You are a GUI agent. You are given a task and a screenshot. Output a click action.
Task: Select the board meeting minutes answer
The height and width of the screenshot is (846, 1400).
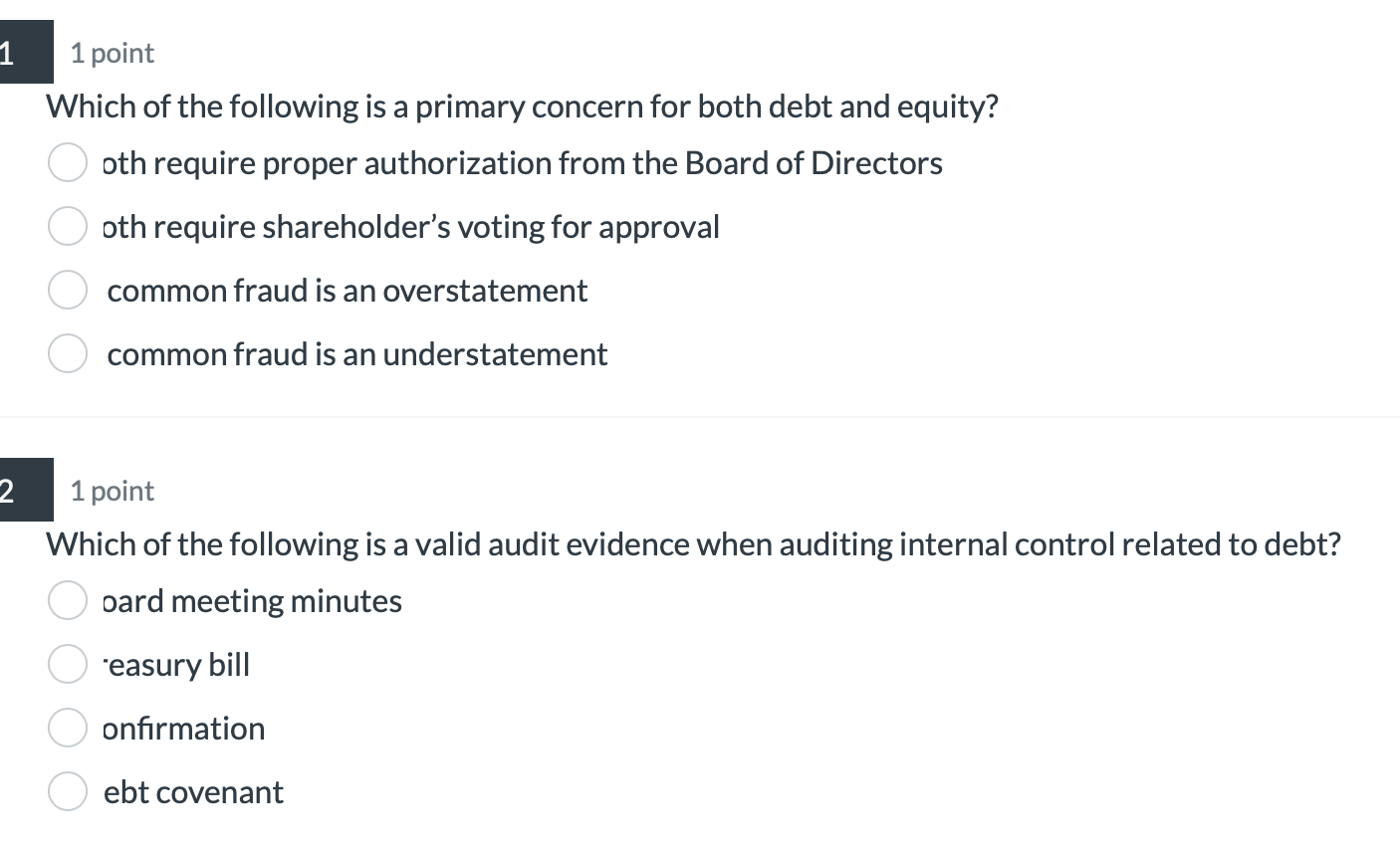point(67,600)
